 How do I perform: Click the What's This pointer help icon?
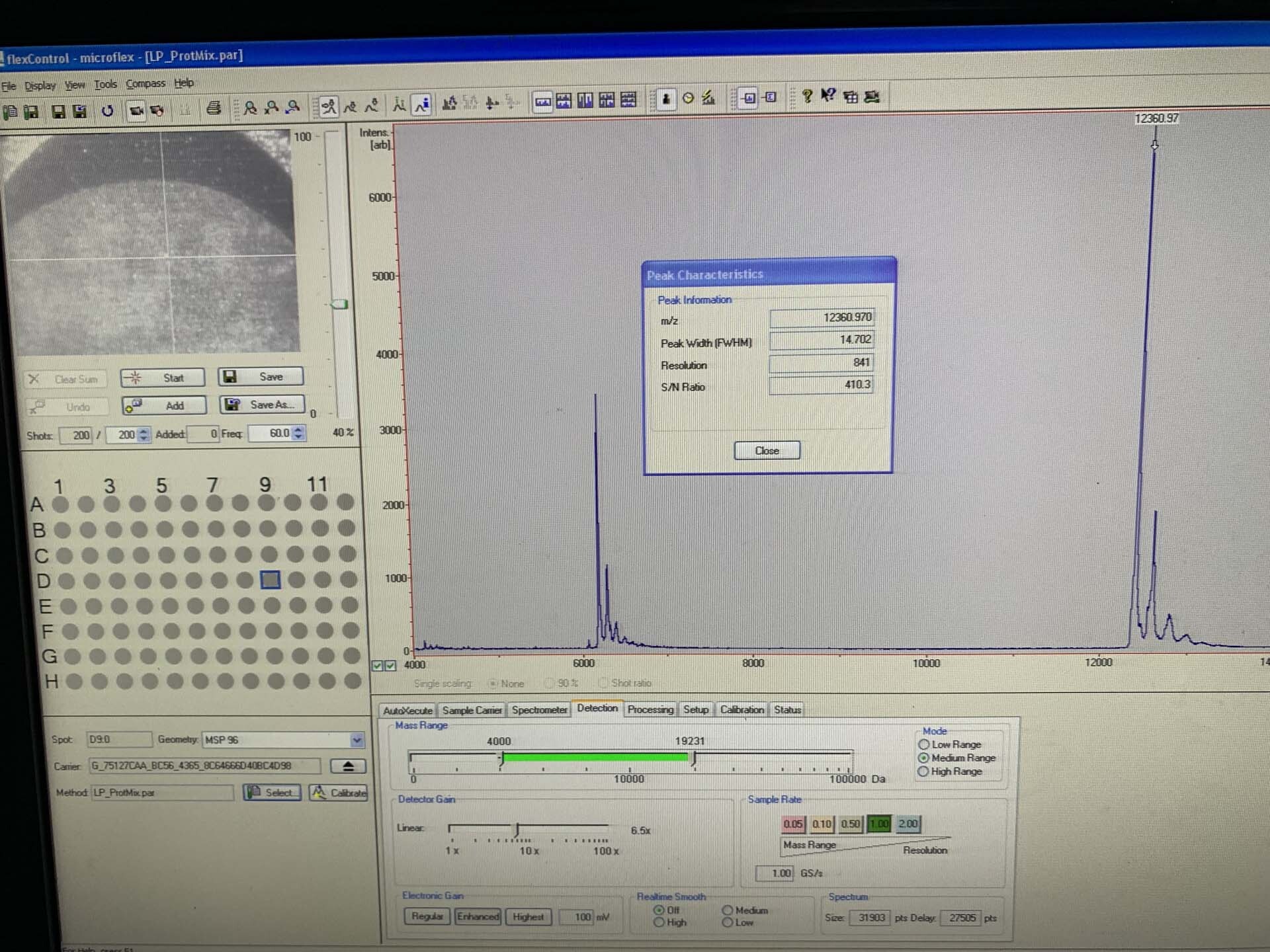[828, 96]
